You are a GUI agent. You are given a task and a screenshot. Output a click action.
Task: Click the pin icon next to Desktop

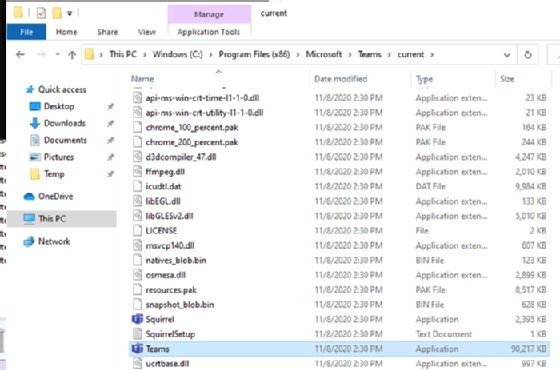111,106
